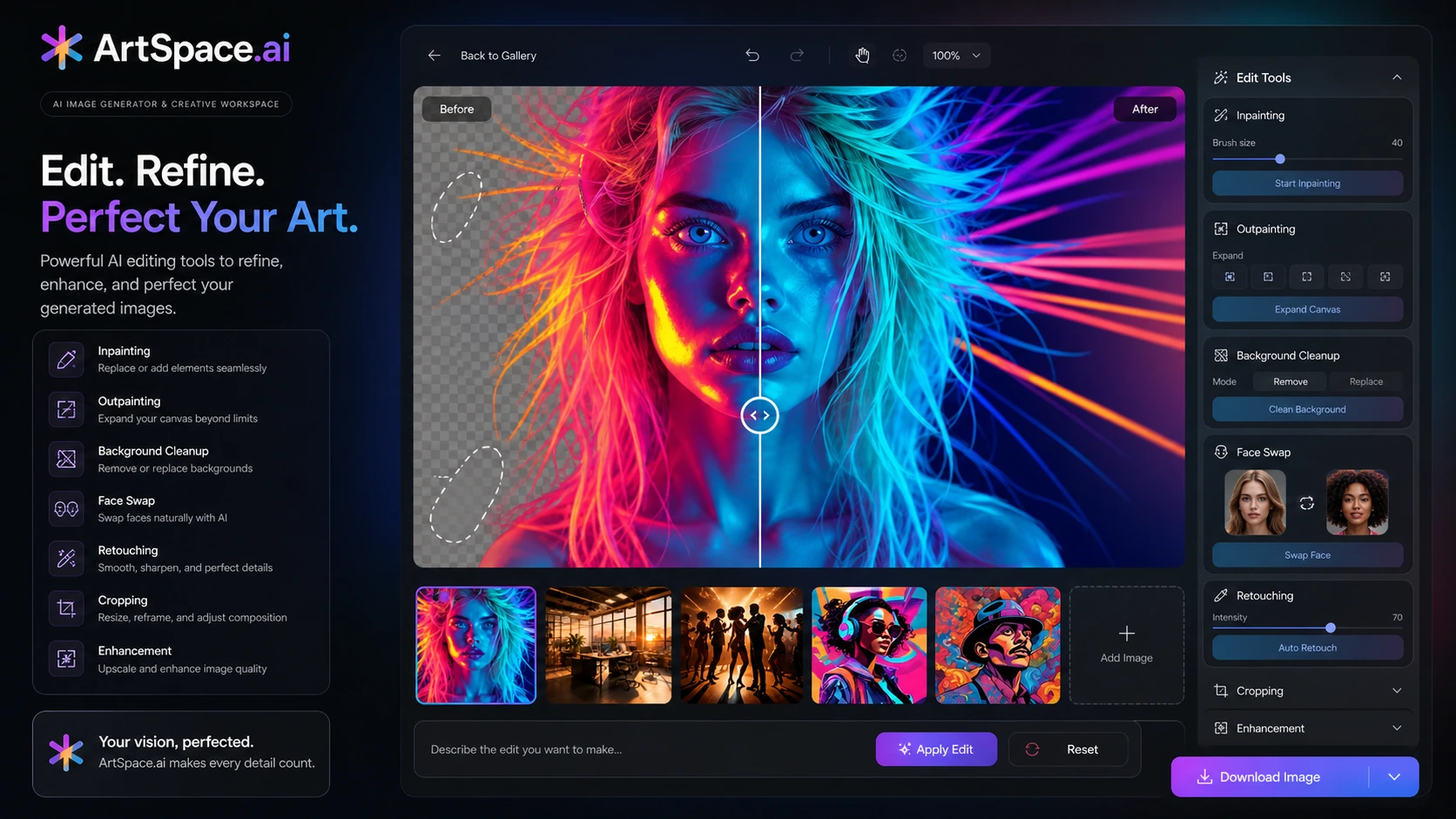Select the fourth Expand option under Outpainting
Screen dimensions: 1456x819
pyautogui.click(x=1345, y=277)
